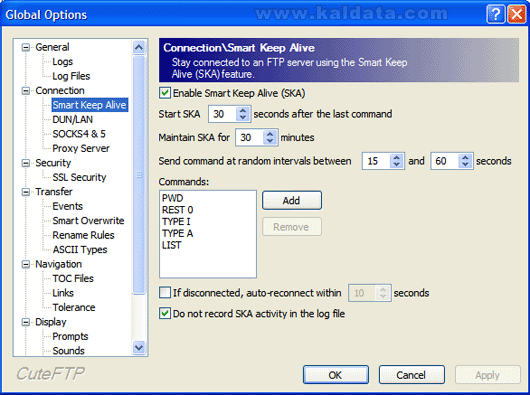This screenshot has width=530, height=395.
Task: Confirm settings with OK button
Action: [x=336, y=374]
